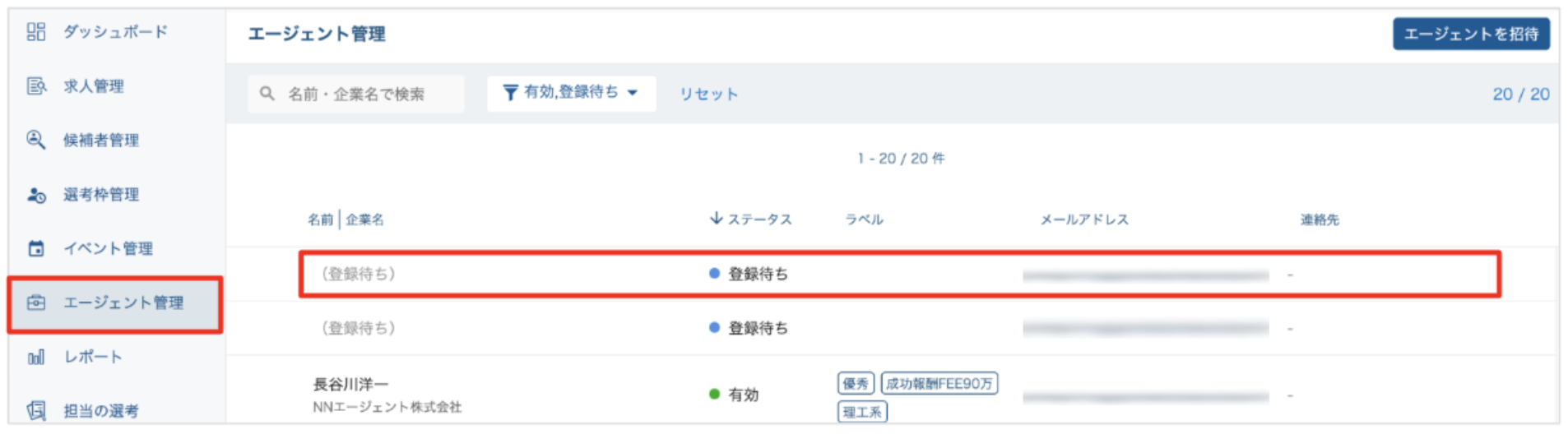Viewport: 1568px width, 434px height.
Task: Go to レポート menu item
Action: point(93,358)
